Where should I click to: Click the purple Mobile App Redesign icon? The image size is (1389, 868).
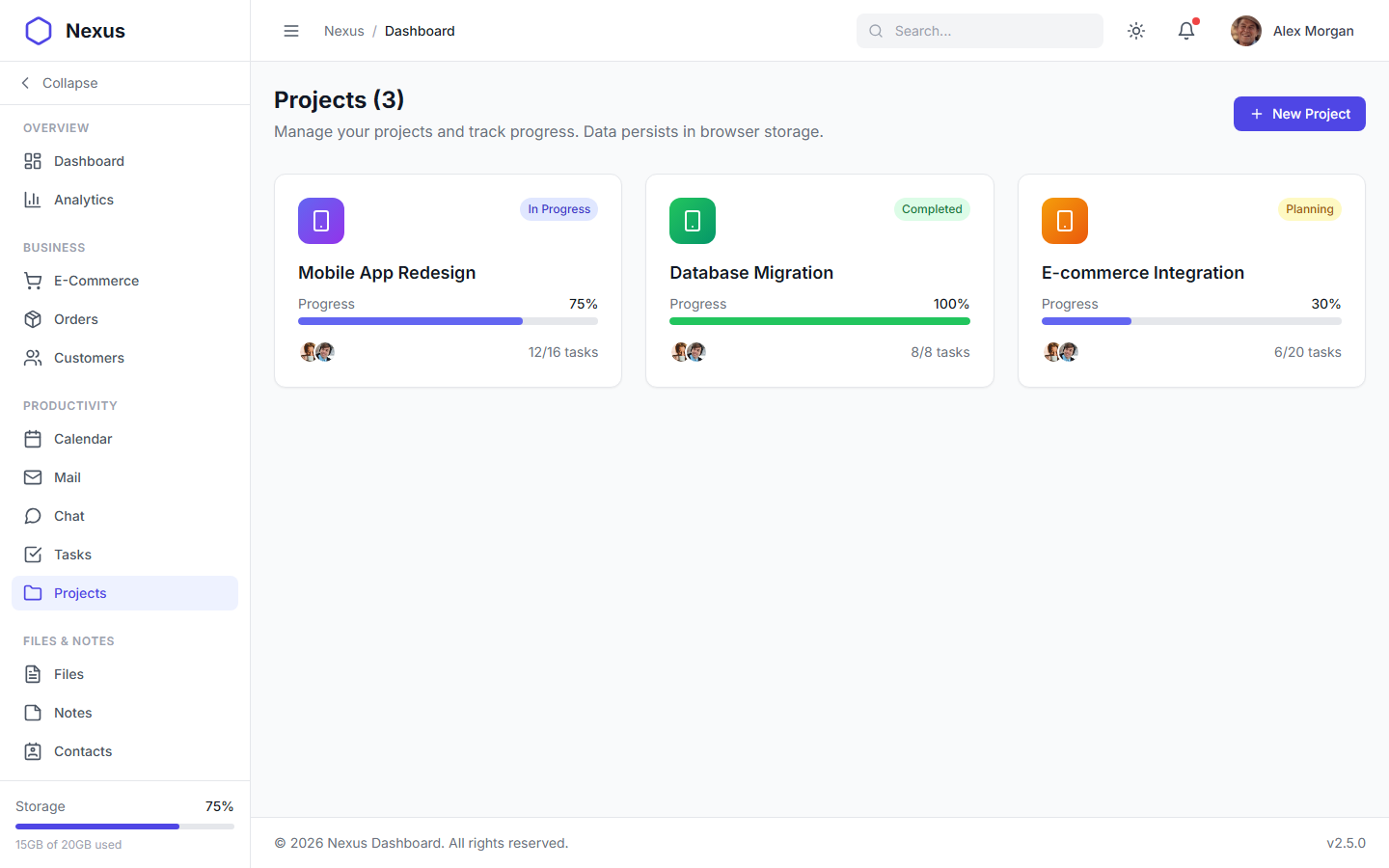[321, 221]
